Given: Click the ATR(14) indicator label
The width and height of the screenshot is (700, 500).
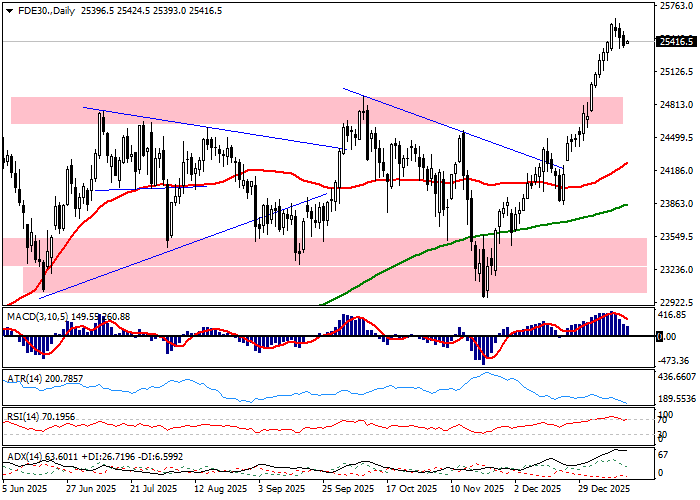Looking at the screenshot, I should click(27, 380).
